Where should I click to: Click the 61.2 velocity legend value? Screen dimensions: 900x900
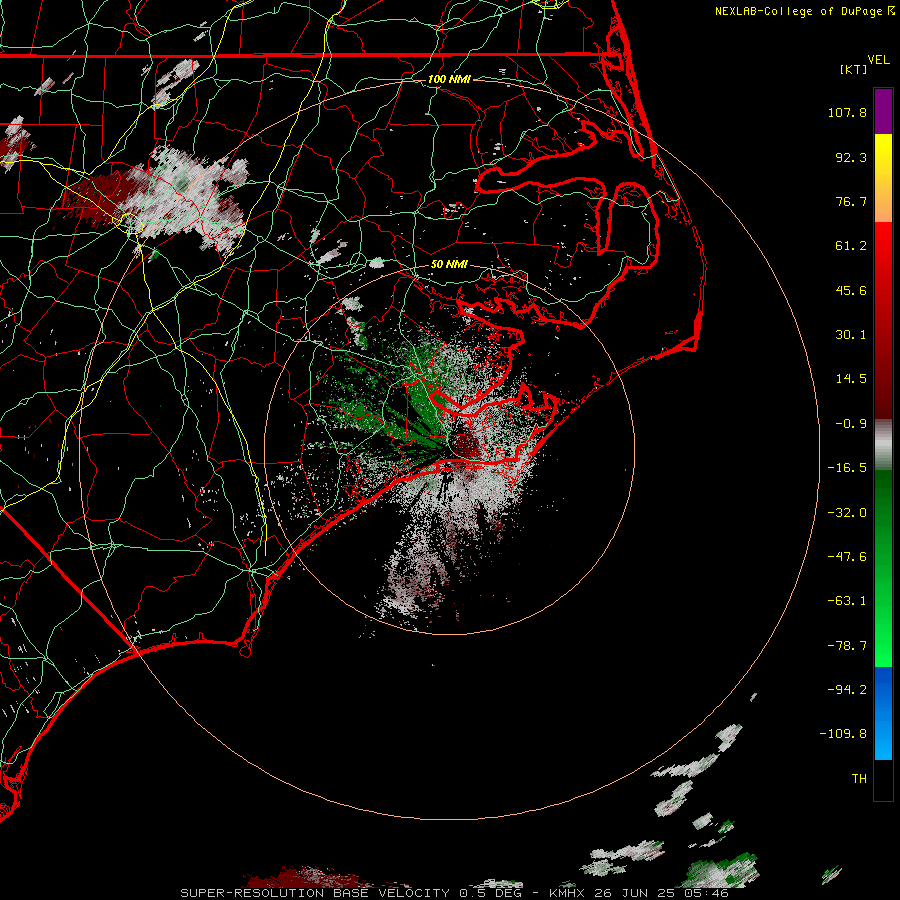pos(851,246)
